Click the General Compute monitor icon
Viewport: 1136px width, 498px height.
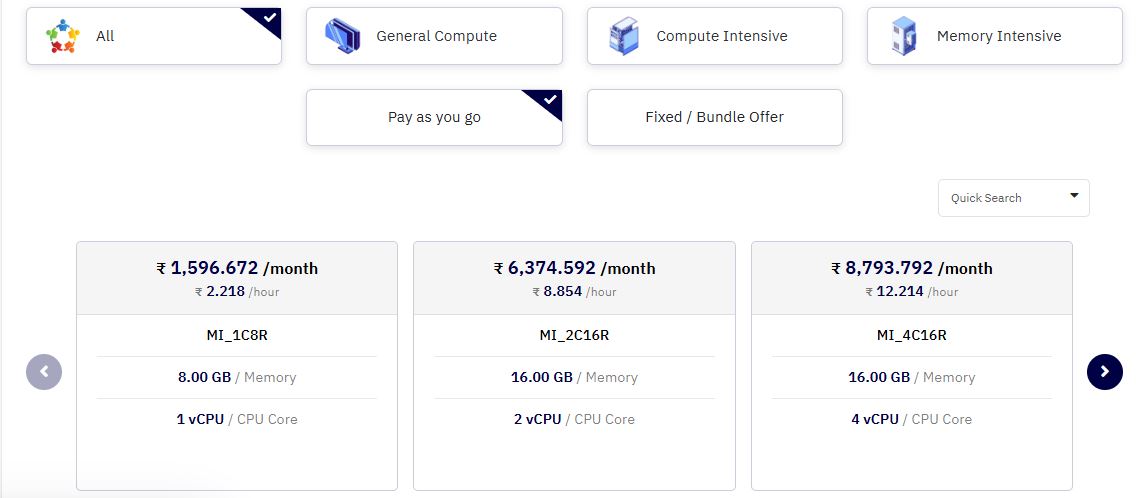pyautogui.click(x=342, y=36)
